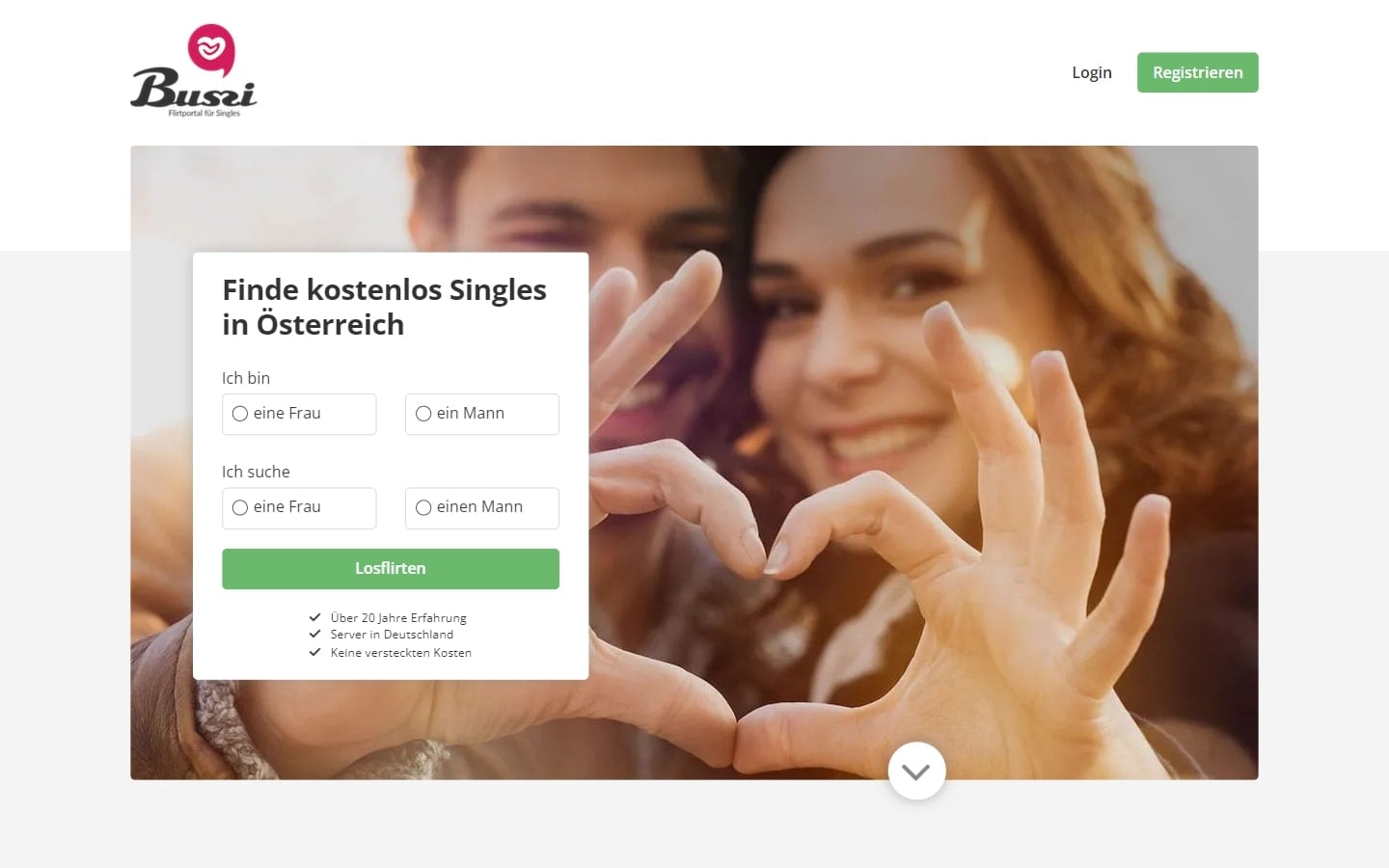
Task: Click the couple's heart-hands hero photo
Action: [916, 463]
